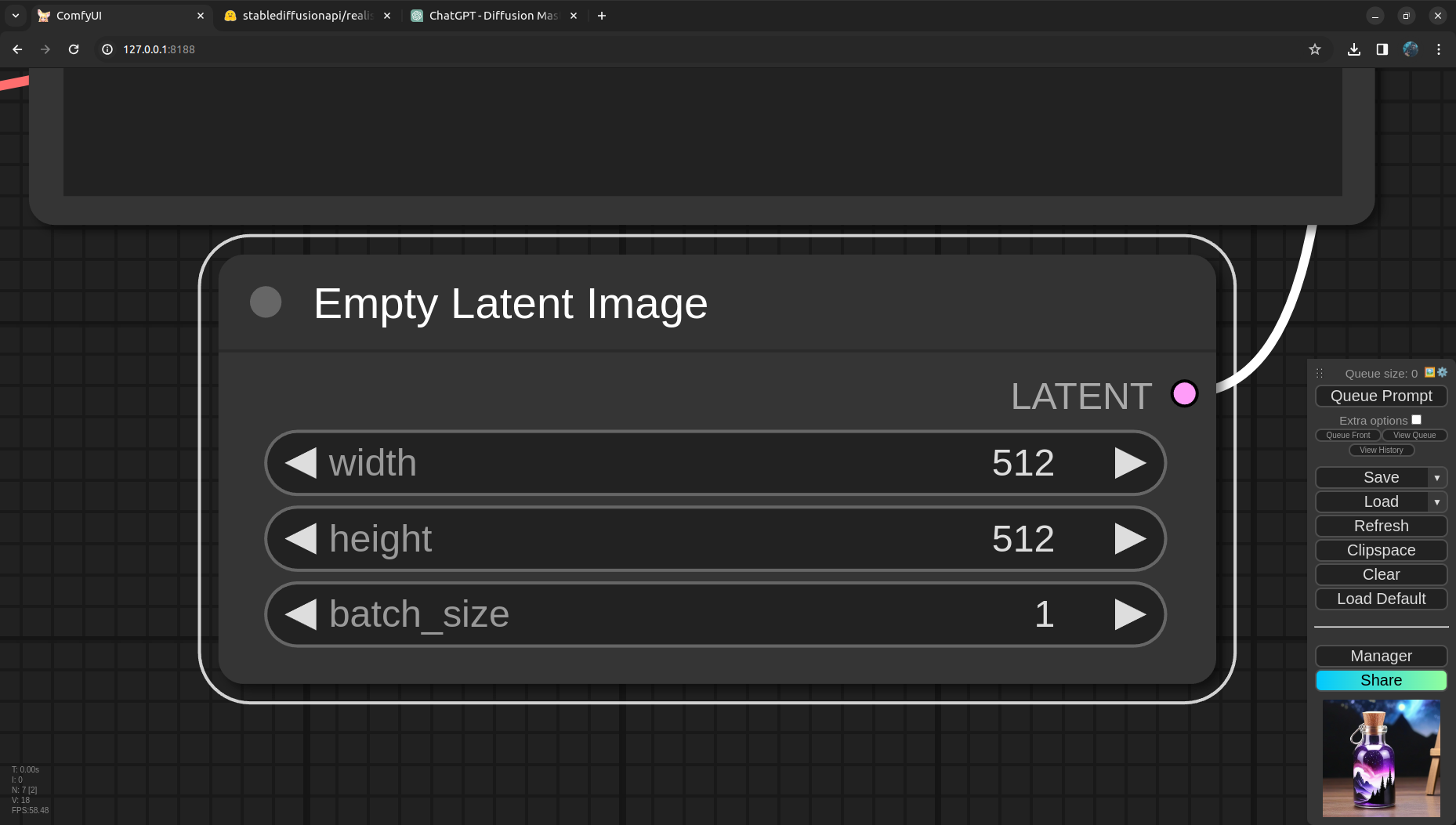Click the Queue Prompt button

(x=1381, y=396)
